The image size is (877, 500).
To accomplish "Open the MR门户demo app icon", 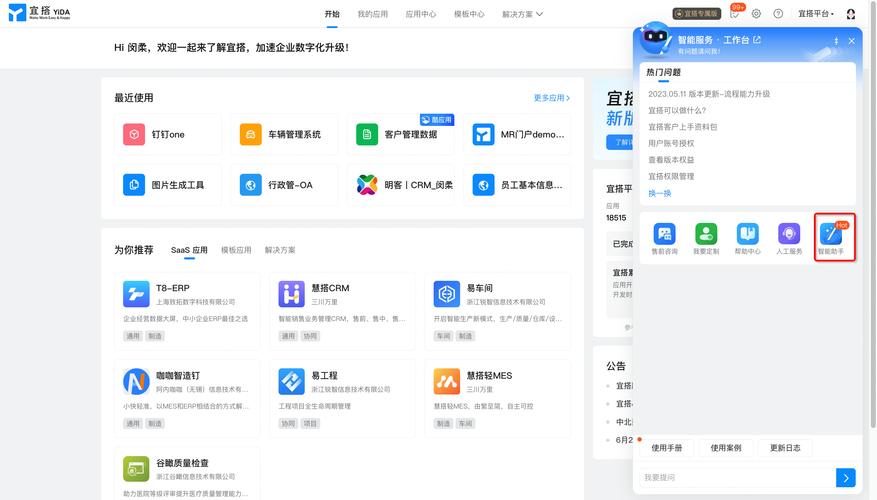I will tap(483, 134).
